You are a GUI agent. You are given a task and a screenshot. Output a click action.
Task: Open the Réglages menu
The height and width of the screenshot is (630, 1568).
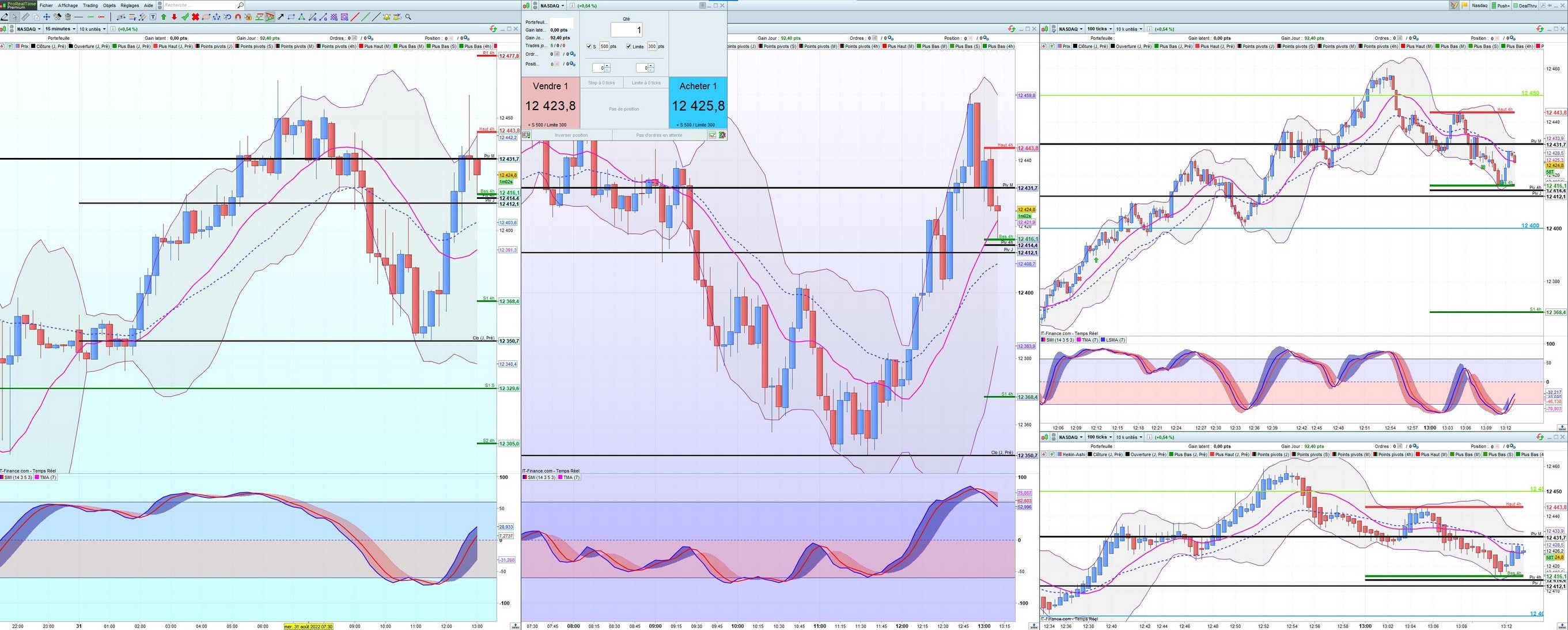(x=130, y=6)
